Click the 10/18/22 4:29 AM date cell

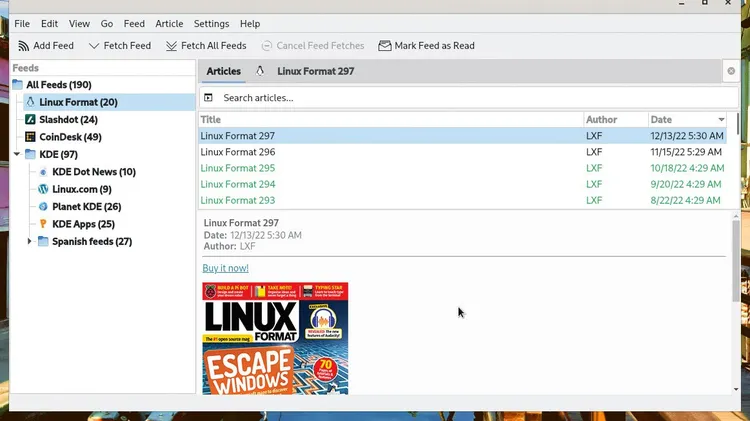pos(687,168)
